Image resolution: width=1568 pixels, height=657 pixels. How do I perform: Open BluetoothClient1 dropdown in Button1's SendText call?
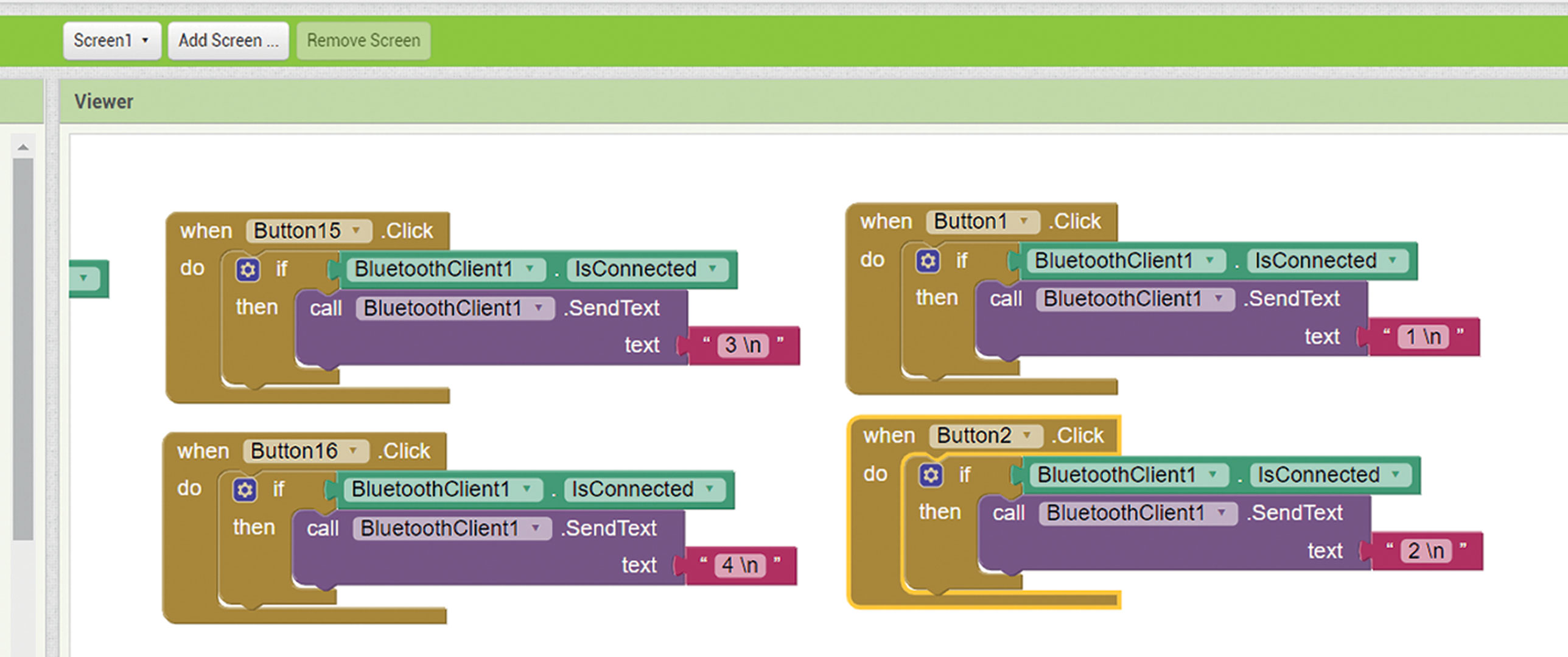pyautogui.click(x=1219, y=299)
